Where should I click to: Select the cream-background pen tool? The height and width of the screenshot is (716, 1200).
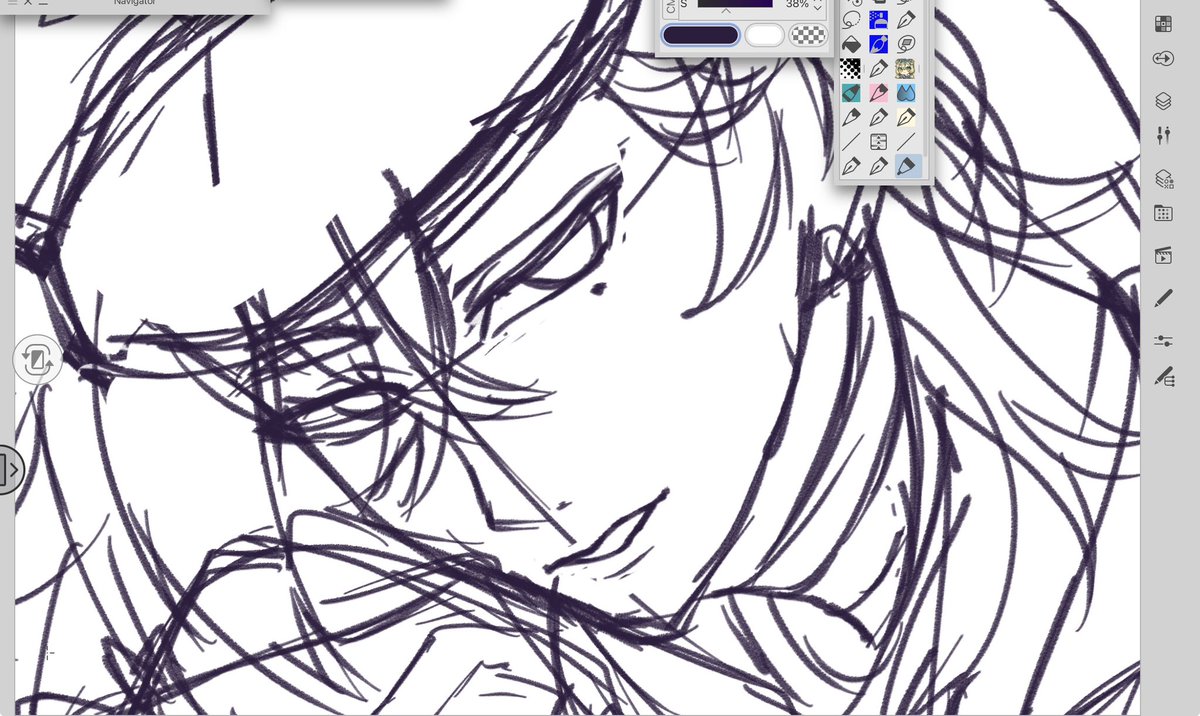click(906, 117)
